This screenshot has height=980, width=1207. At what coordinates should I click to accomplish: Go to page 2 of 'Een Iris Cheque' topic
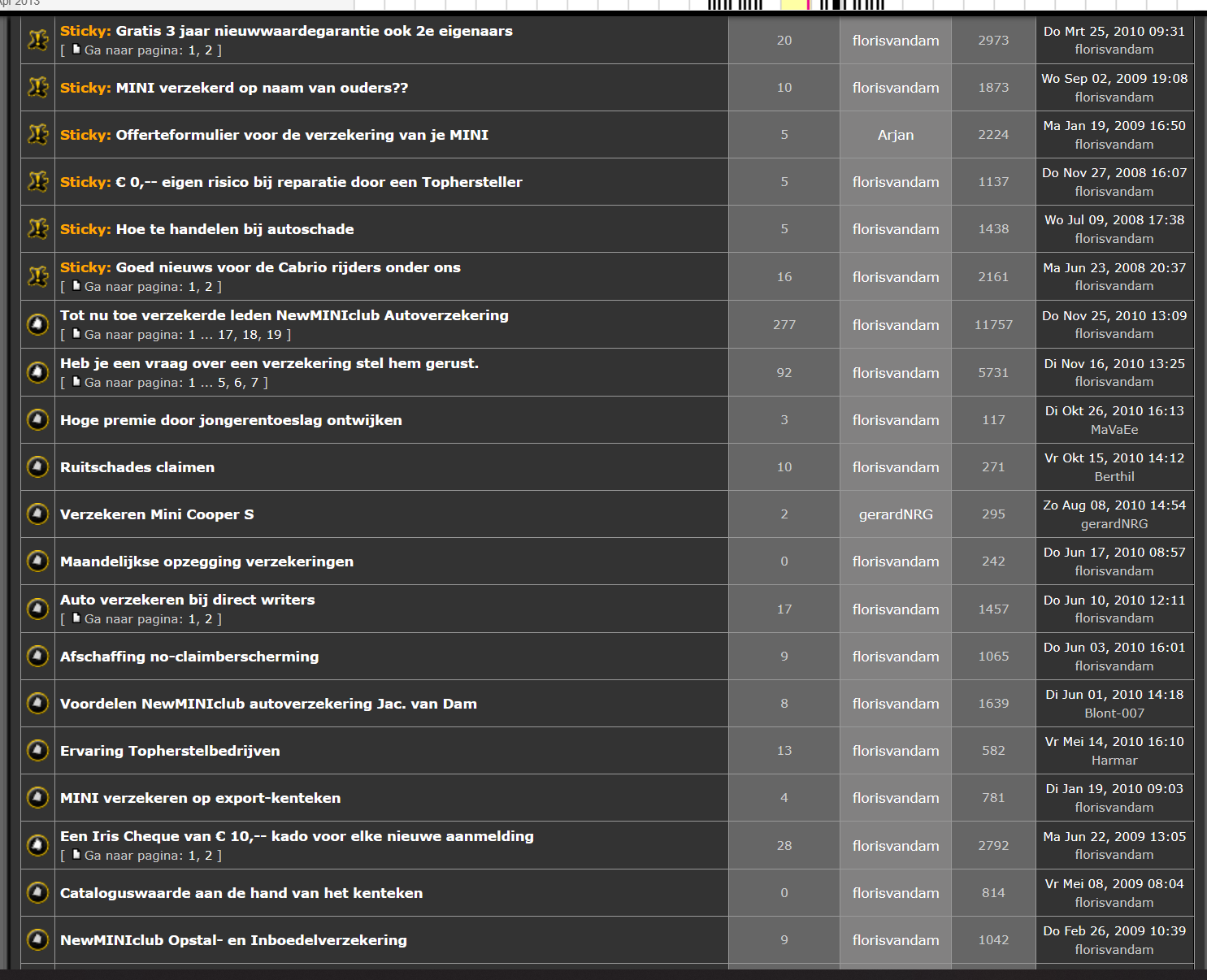click(x=208, y=856)
